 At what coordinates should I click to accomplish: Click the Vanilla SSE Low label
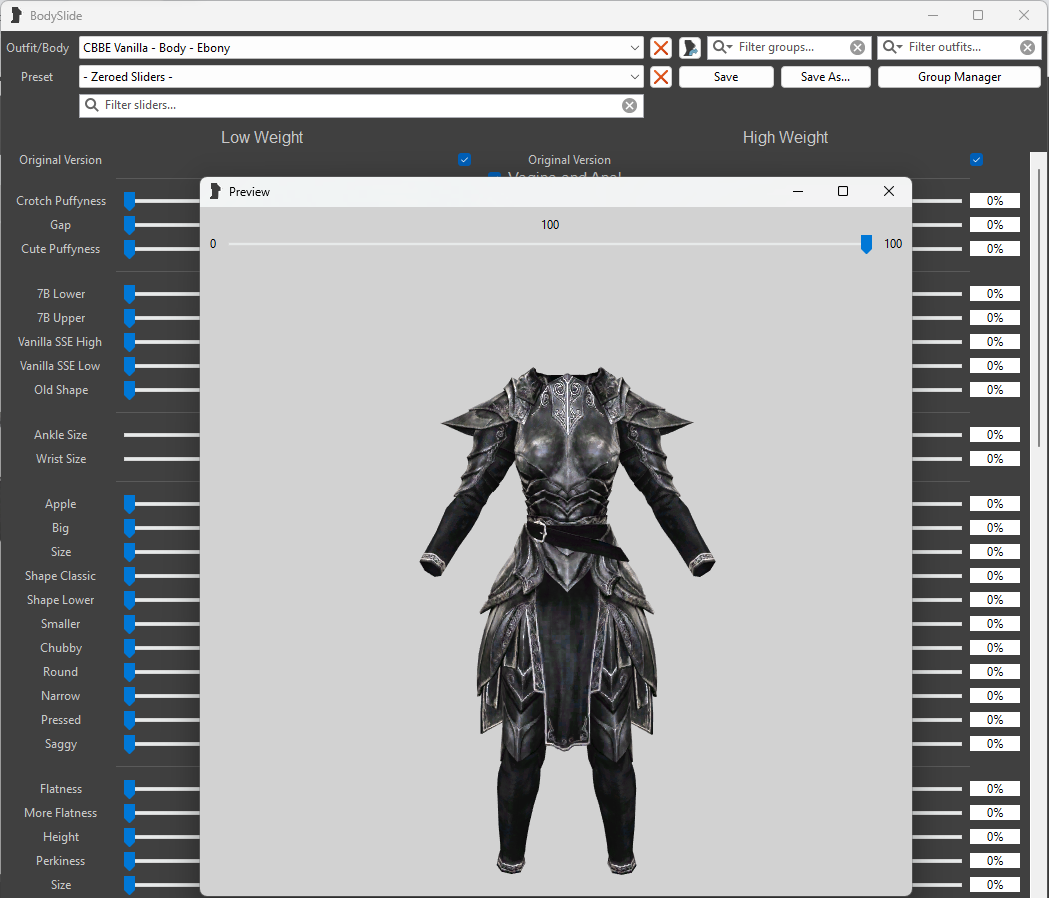click(x=60, y=366)
